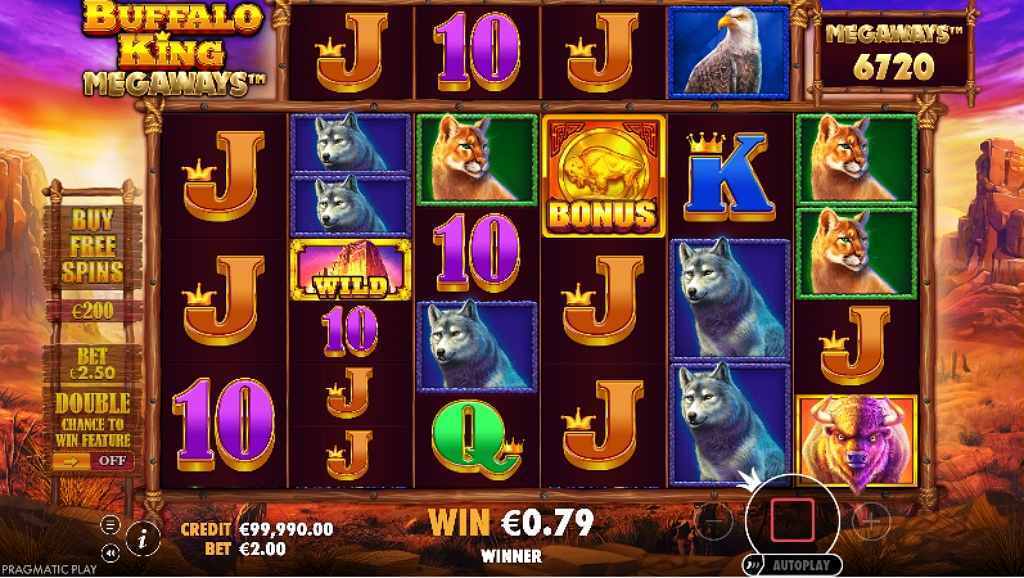Click the Credit €99,990.00 balance
Viewport: 1024px width, 578px height.
tap(257, 529)
